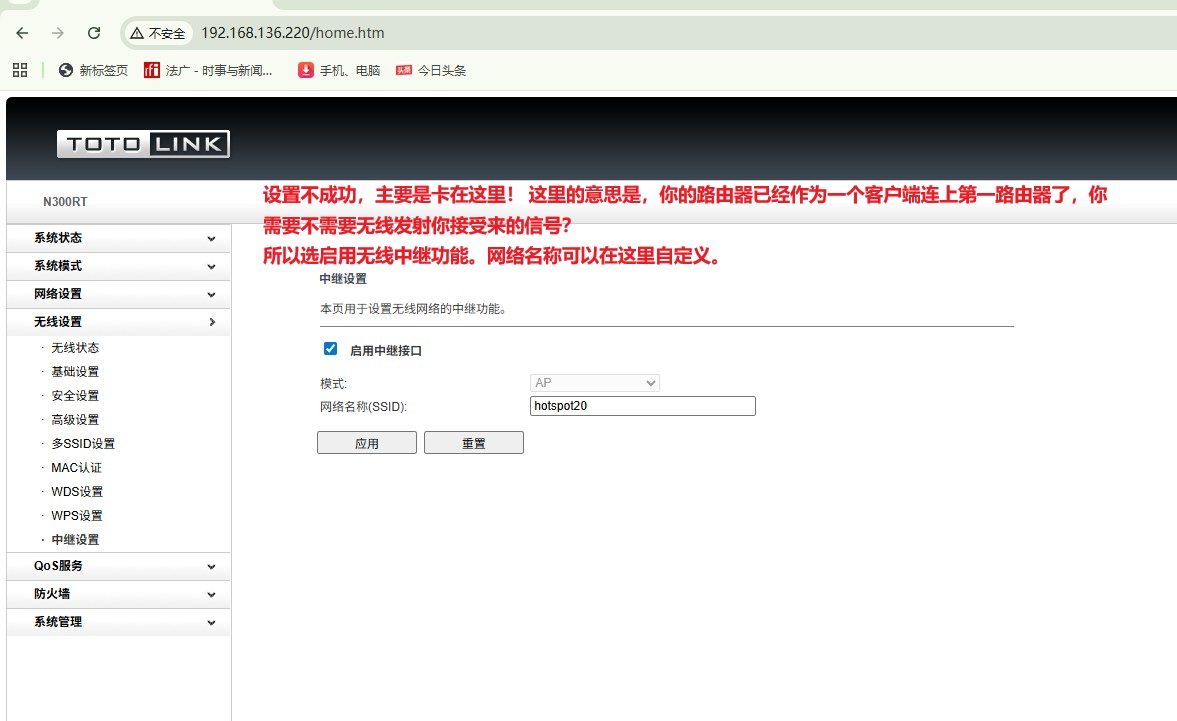The height and width of the screenshot is (721, 1177).
Task: Click the browser back arrow
Action: [x=22, y=33]
